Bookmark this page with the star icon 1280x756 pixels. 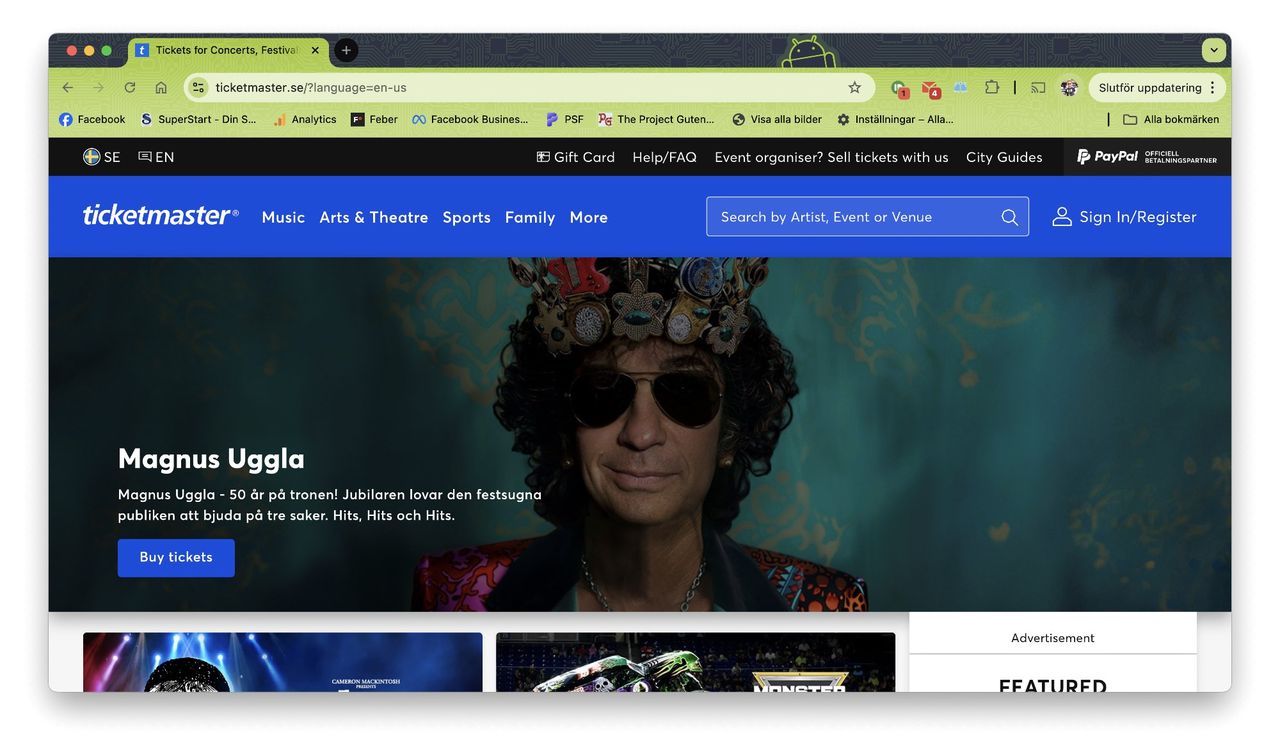[x=855, y=87]
